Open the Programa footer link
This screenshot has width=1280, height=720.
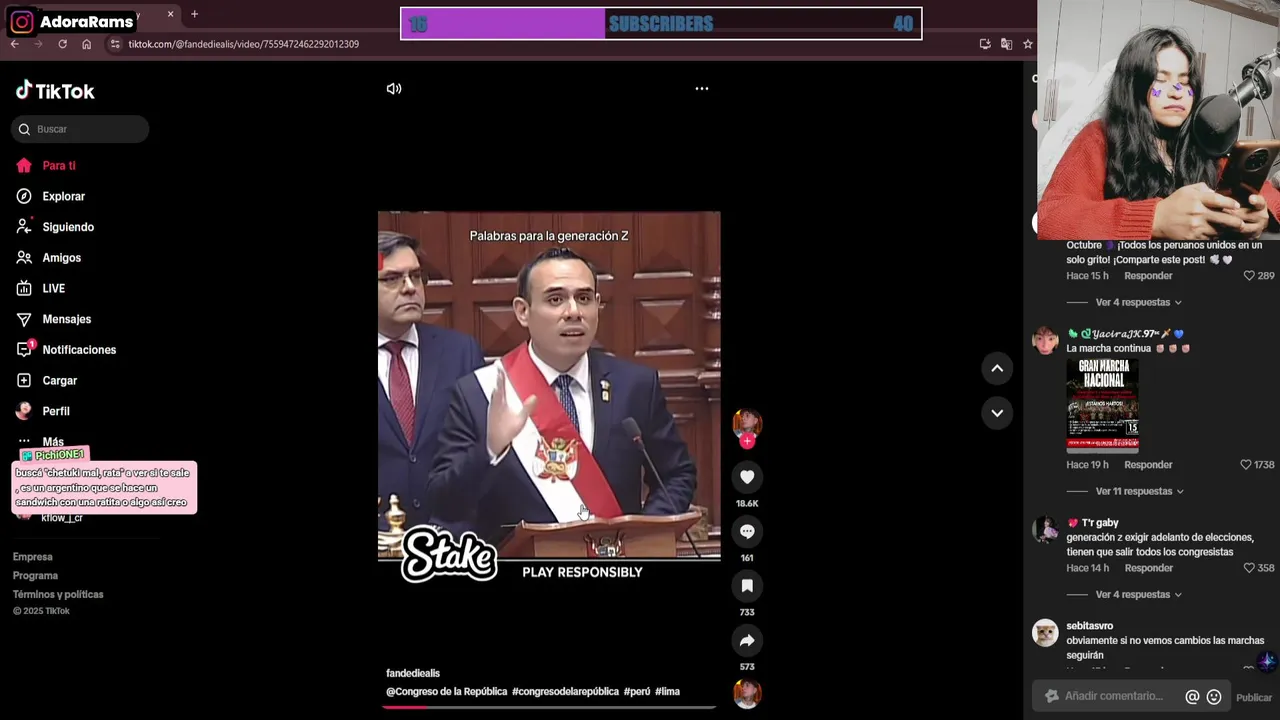[36, 576]
